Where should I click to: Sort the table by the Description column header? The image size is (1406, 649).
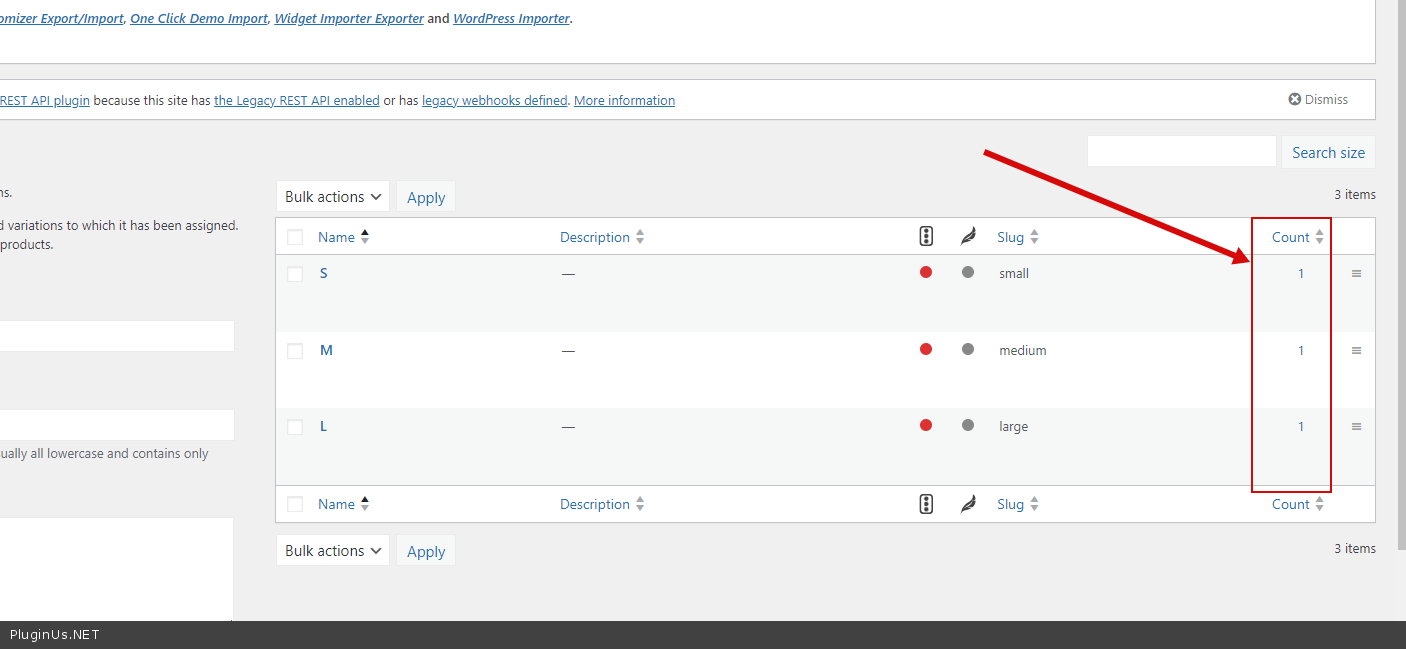[595, 237]
